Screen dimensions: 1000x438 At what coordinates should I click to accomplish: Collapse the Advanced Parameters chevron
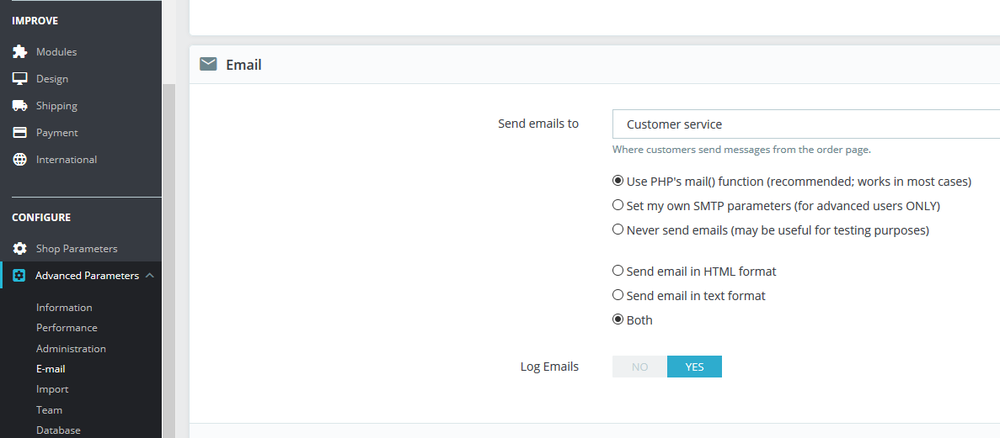tap(149, 276)
